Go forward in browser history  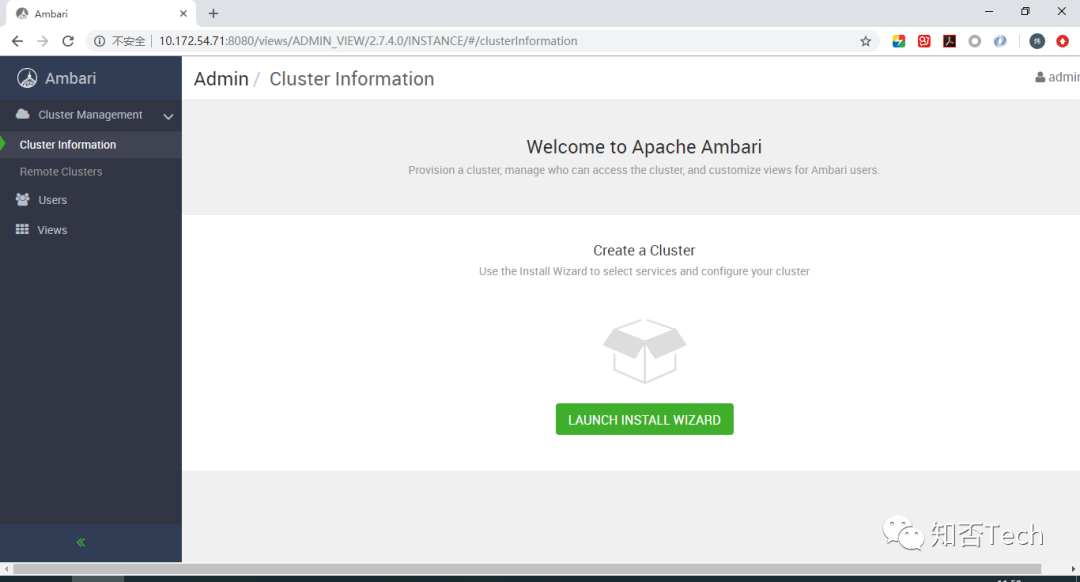click(43, 41)
